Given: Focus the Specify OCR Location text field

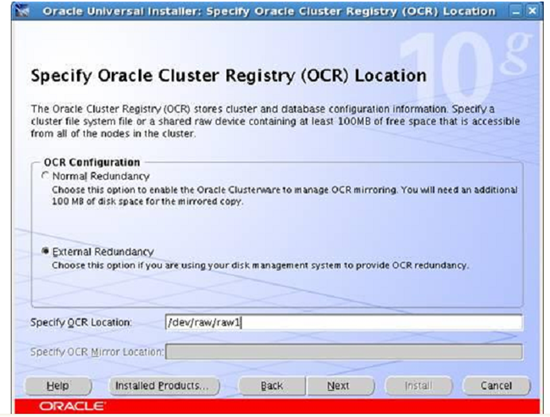Looking at the screenshot, I should pyautogui.click(x=344, y=322).
